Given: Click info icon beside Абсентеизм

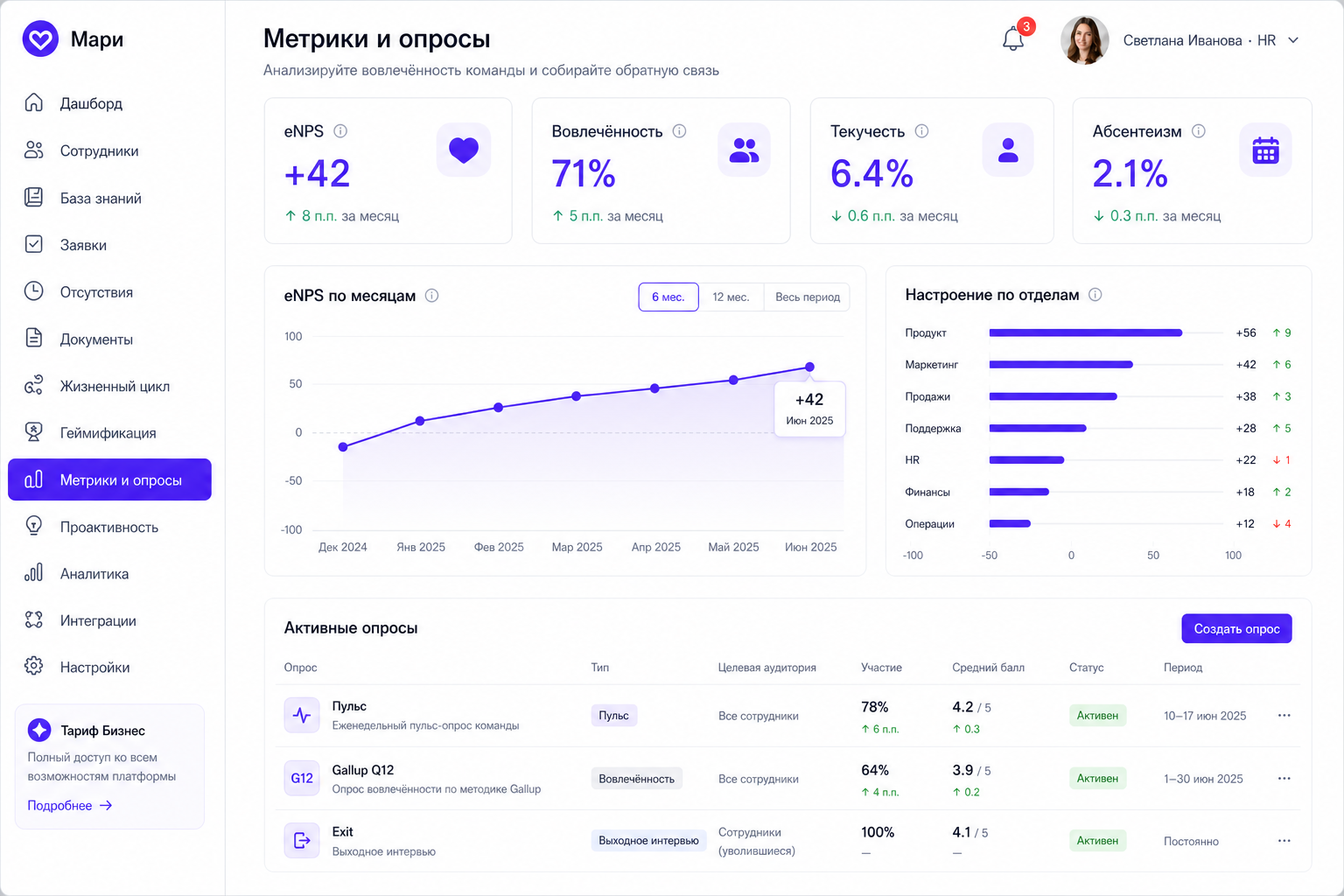Looking at the screenshot, I should tap(1199, 131).
